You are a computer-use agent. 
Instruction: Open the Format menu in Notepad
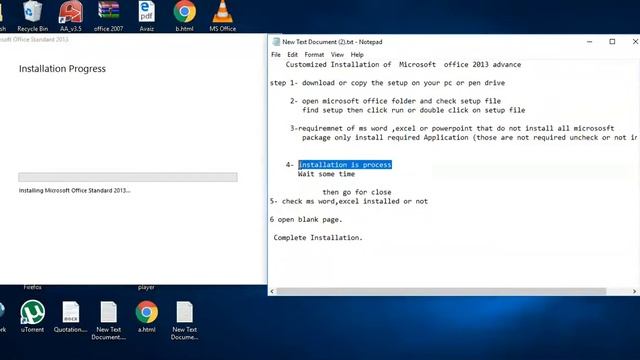(314, 55)
